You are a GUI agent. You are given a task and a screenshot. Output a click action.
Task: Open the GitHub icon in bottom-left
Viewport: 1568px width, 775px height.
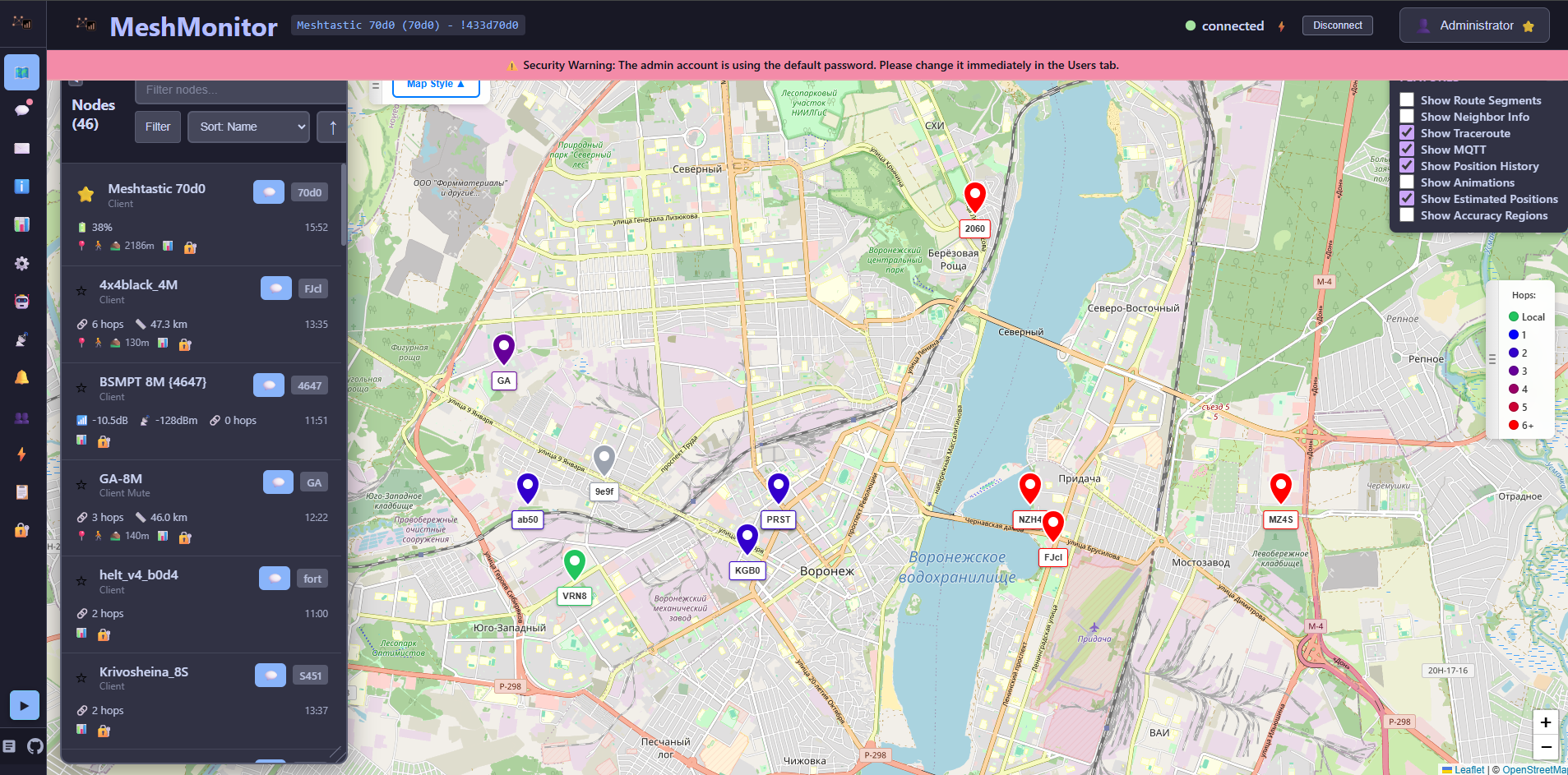tap(35, 746)
